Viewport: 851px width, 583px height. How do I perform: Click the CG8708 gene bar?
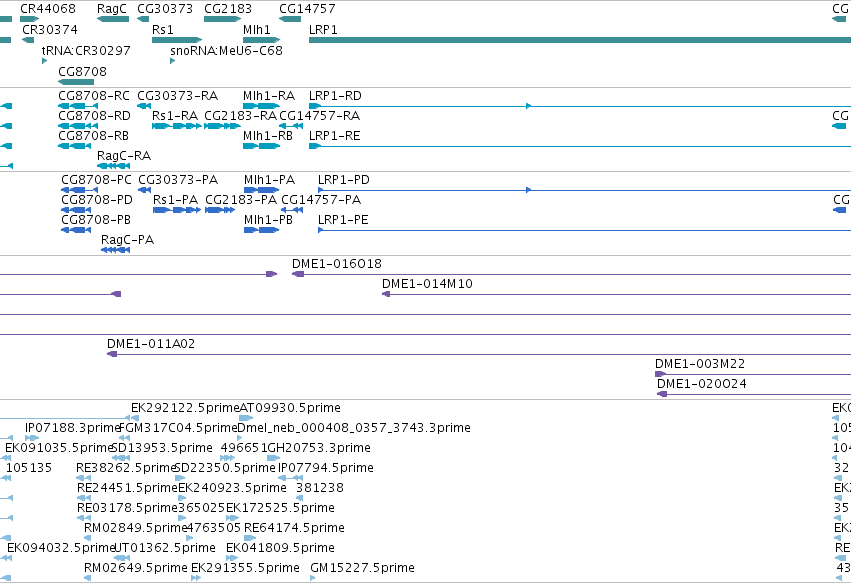pyautogui.click(x=76, y=82)
